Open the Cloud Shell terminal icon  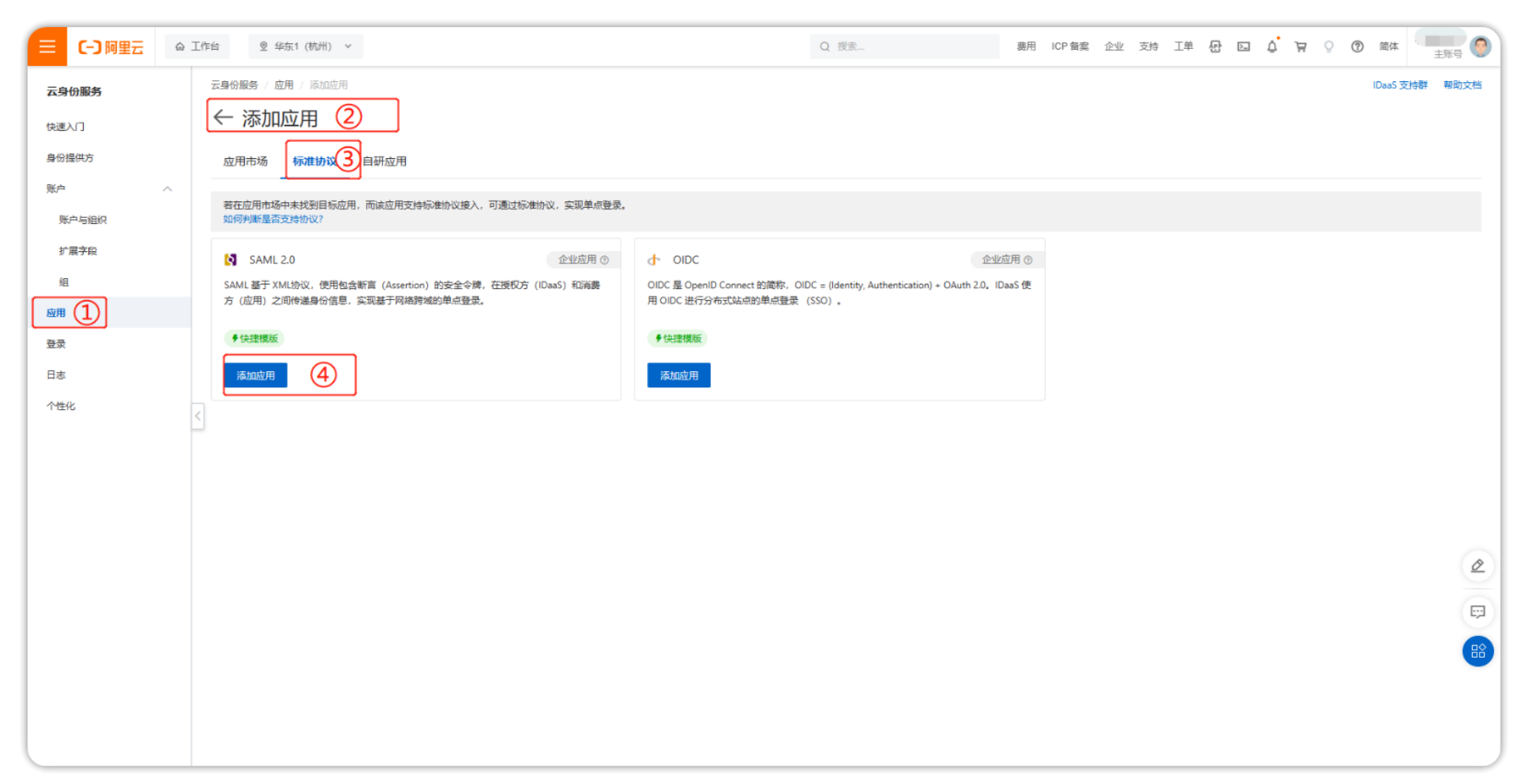(x=1244, y=46)
